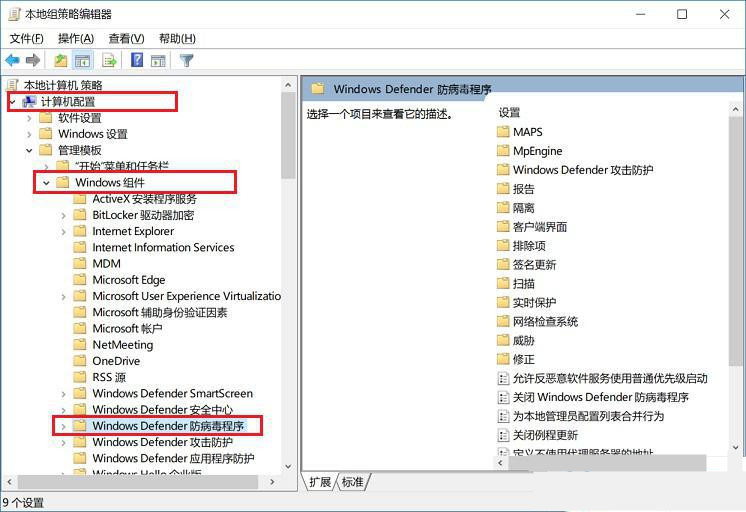The height and width of the screenshot is (512, 746).
Task: Click the Forward arrow toolbar icon
Action: tap(33, 60)
